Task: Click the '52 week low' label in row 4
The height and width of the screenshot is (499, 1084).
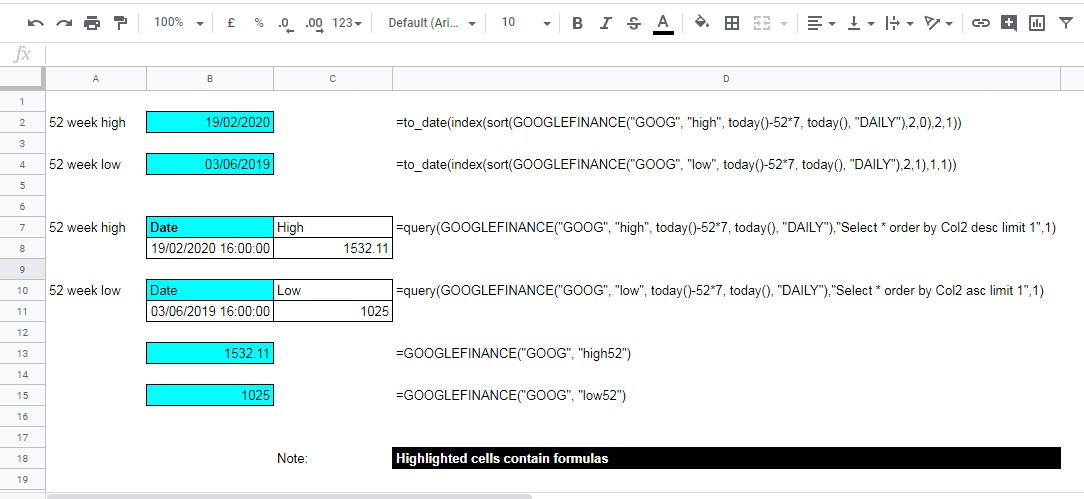Action: 84,164
